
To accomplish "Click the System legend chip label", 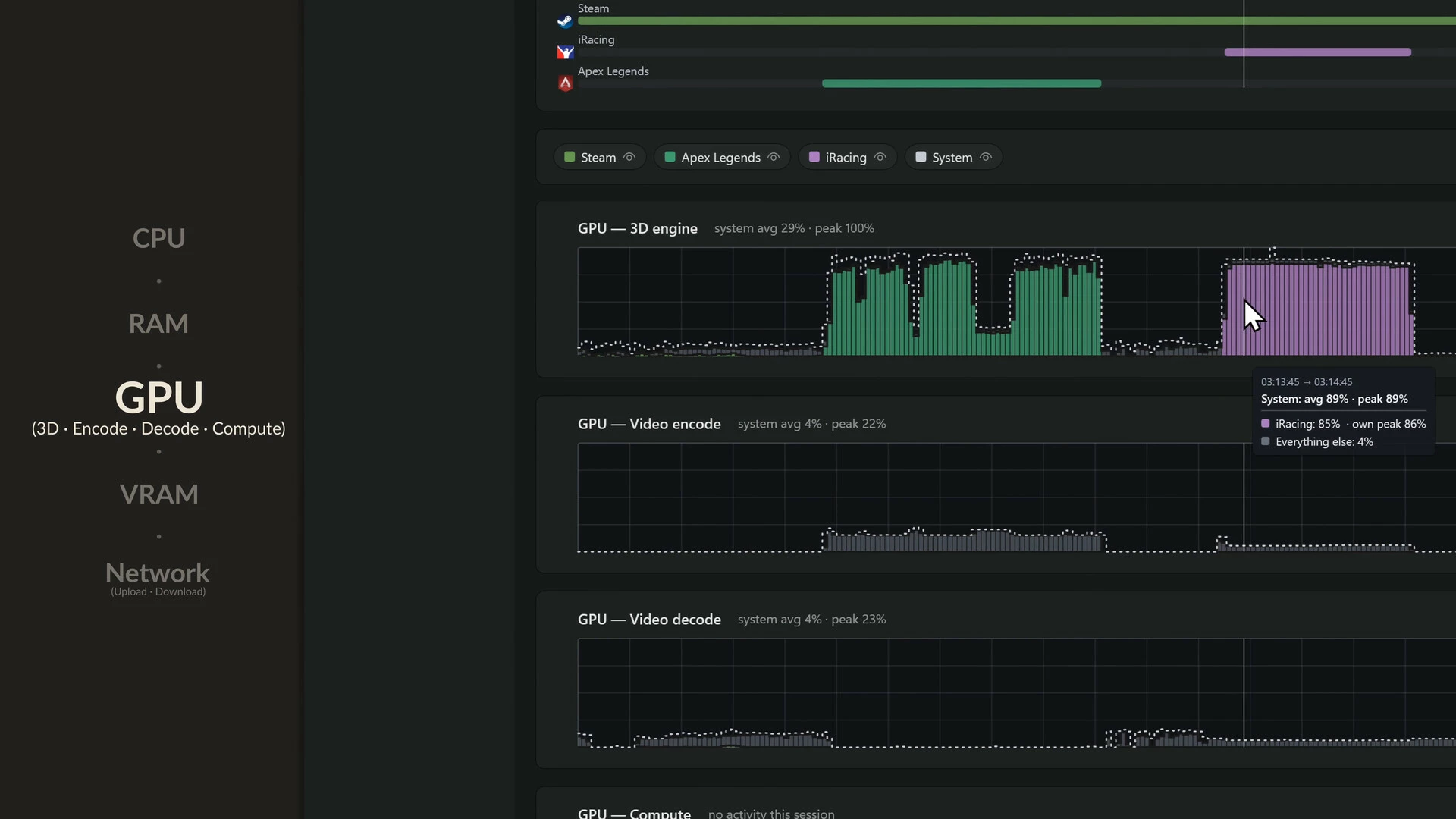I will coord(952,157).
